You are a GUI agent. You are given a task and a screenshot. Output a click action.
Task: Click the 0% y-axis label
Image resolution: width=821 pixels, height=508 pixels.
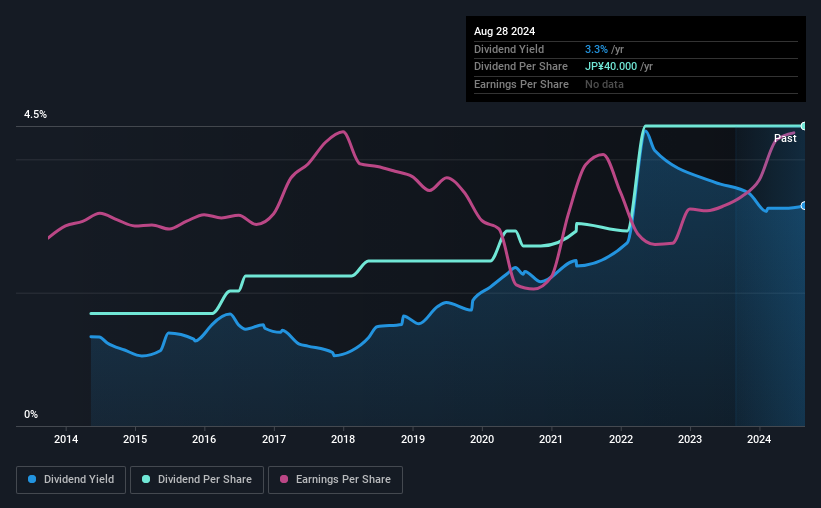pos(31,414)
